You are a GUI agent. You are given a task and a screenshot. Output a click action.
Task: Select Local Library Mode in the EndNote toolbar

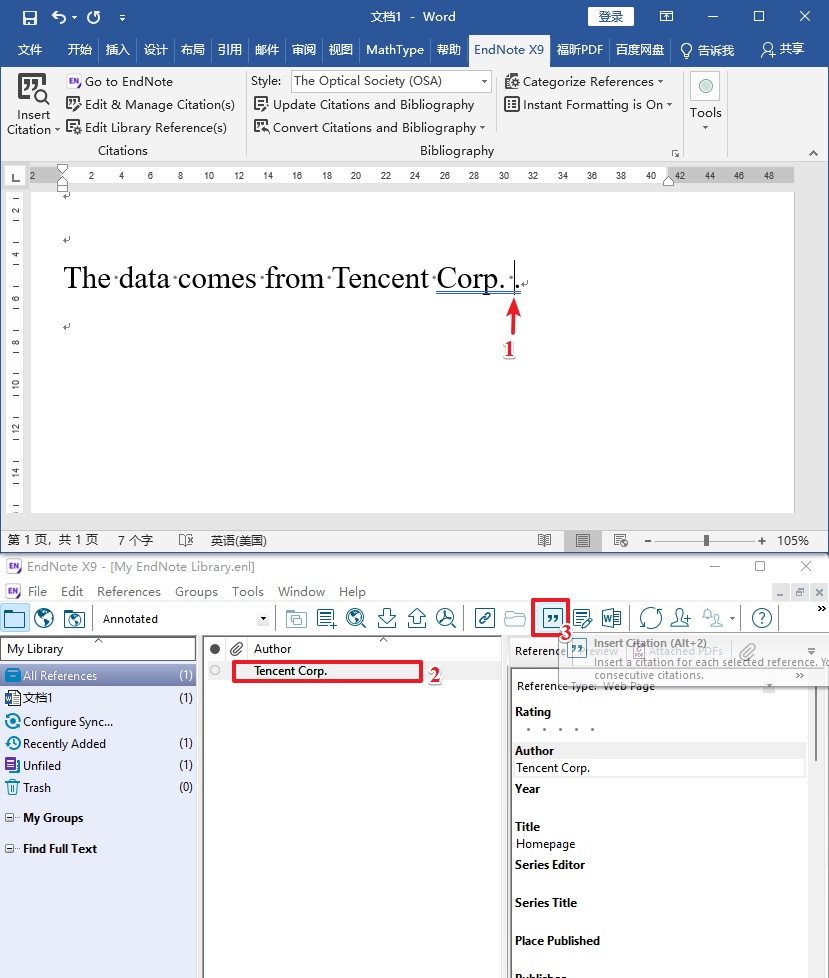14,619
